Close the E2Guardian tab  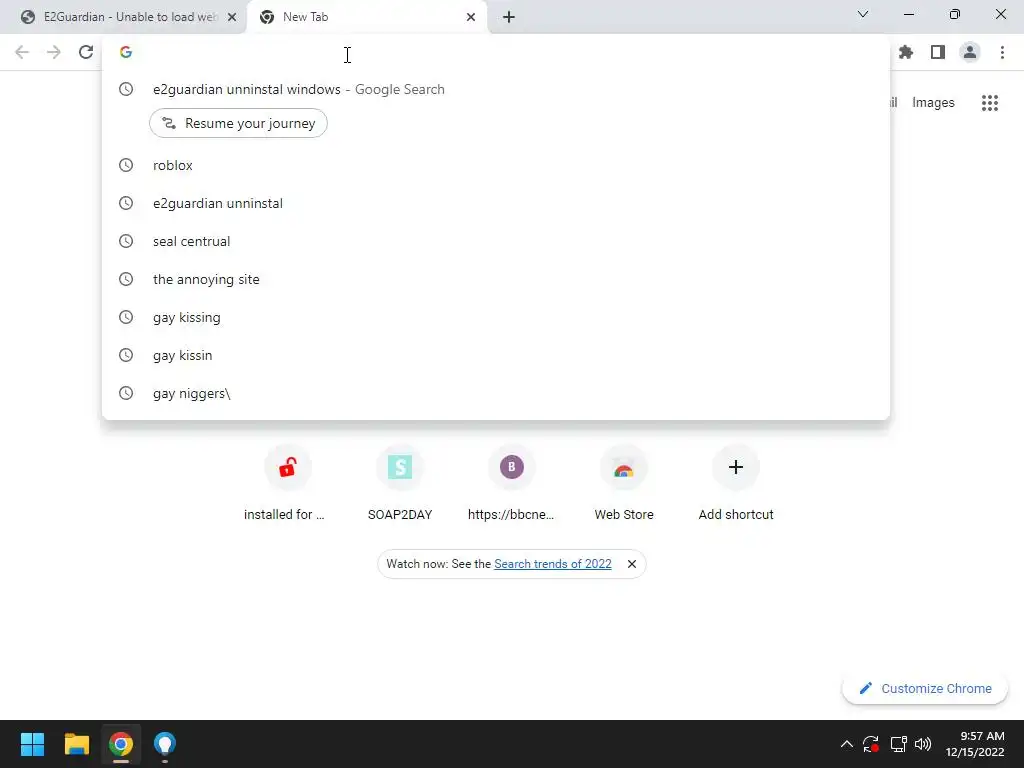coord(232,17)
